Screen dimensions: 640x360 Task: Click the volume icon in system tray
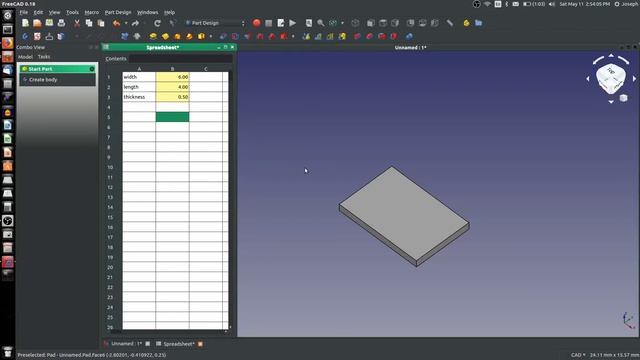(x=552, y=4)
